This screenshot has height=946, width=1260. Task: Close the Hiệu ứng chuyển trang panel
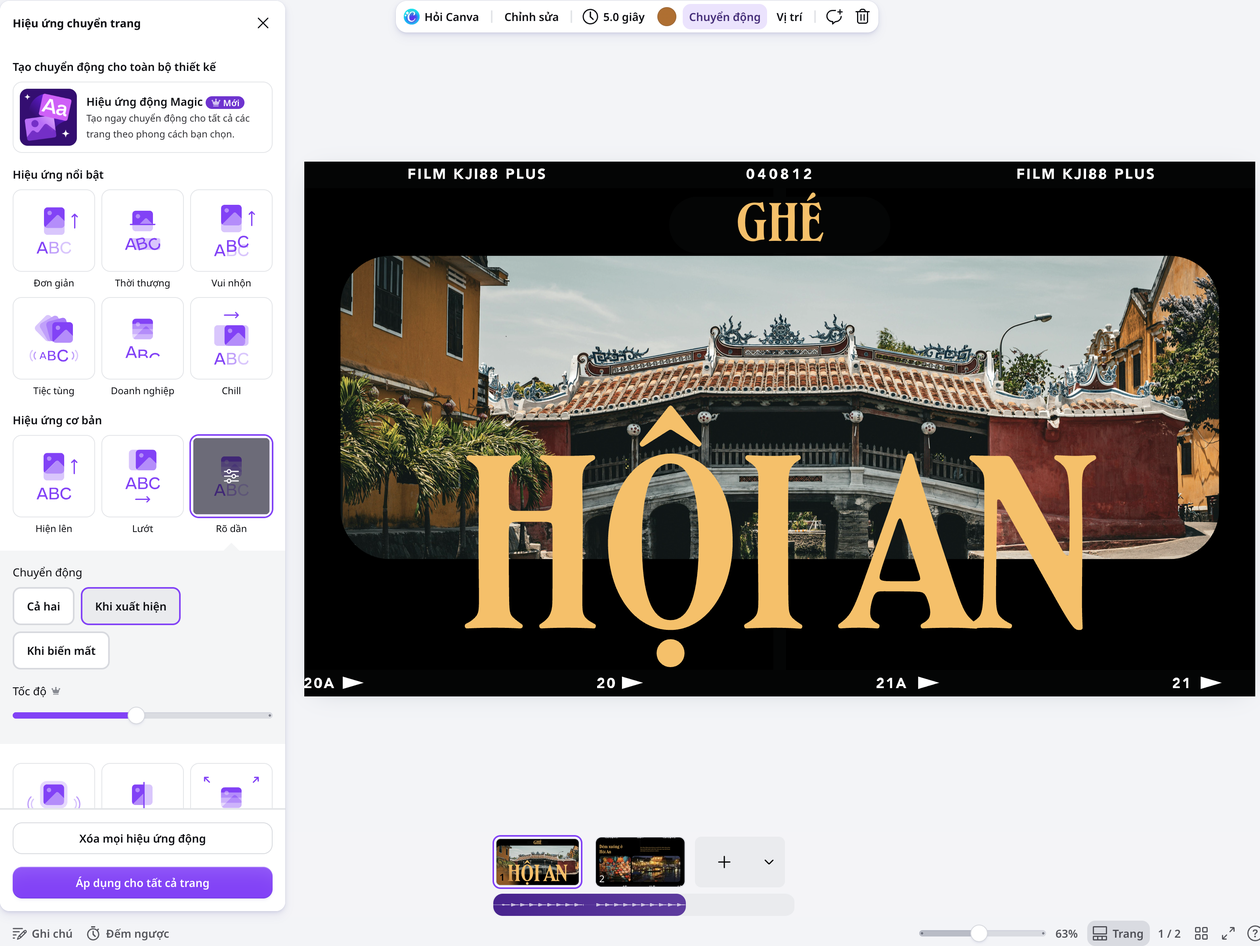coord(263,23)
